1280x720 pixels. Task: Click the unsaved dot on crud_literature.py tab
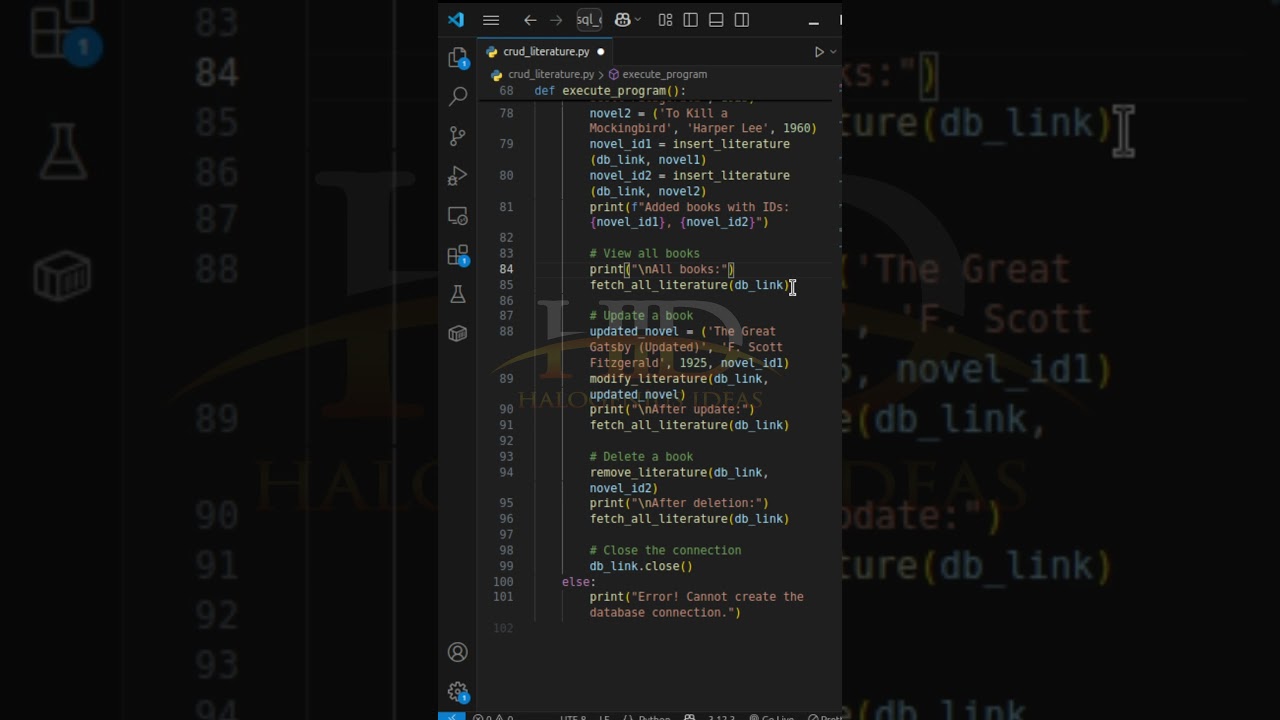[601, 52]
